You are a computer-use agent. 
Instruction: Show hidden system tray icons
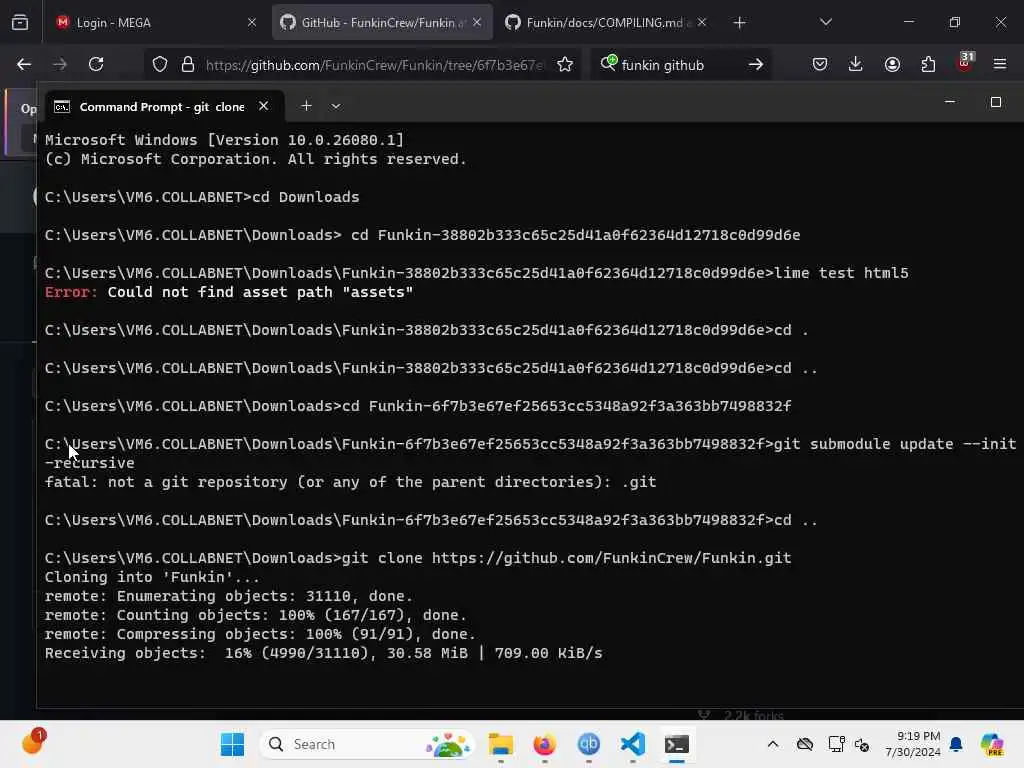click(773, 744)
